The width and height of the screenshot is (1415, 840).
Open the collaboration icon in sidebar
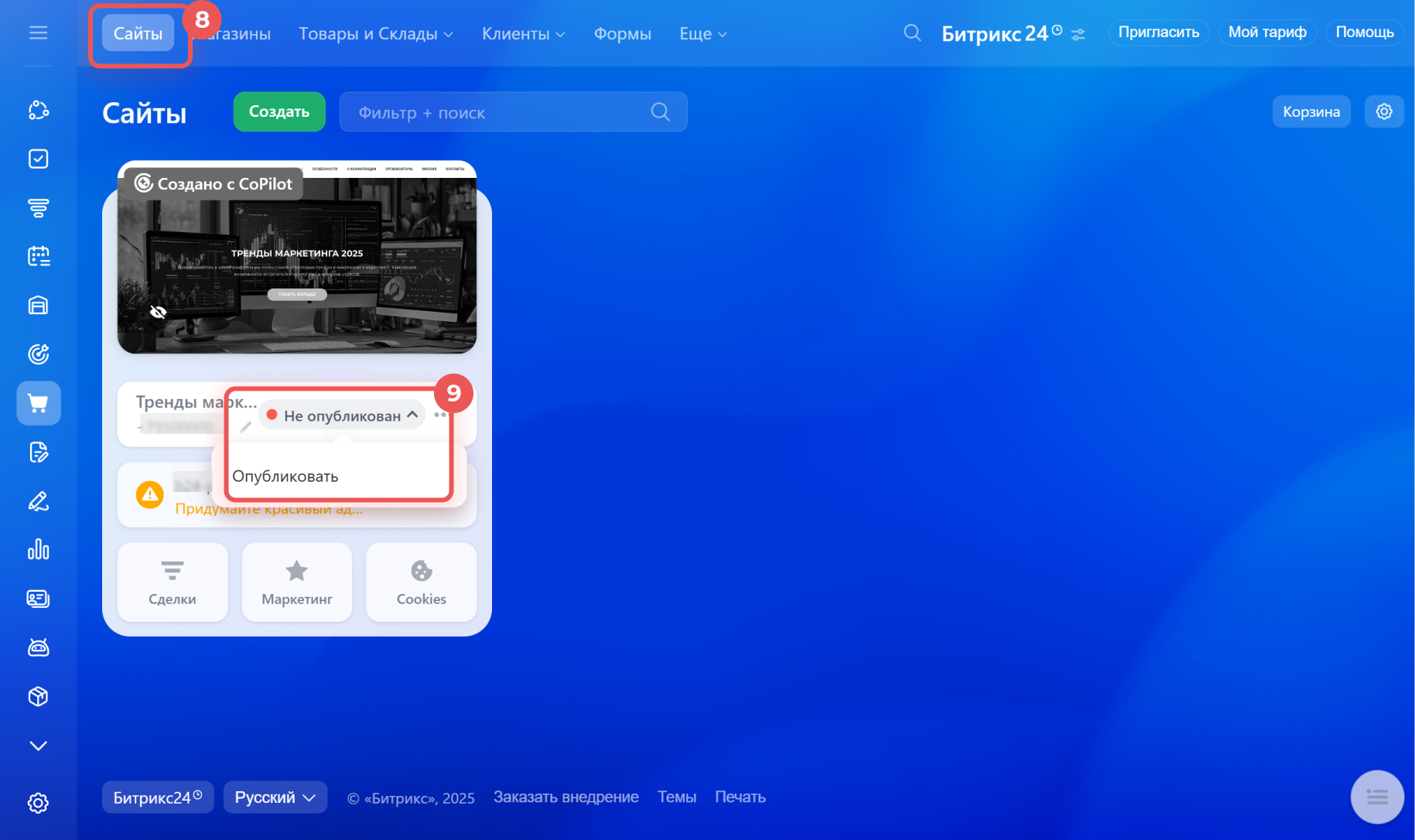(x=38, y=110)
